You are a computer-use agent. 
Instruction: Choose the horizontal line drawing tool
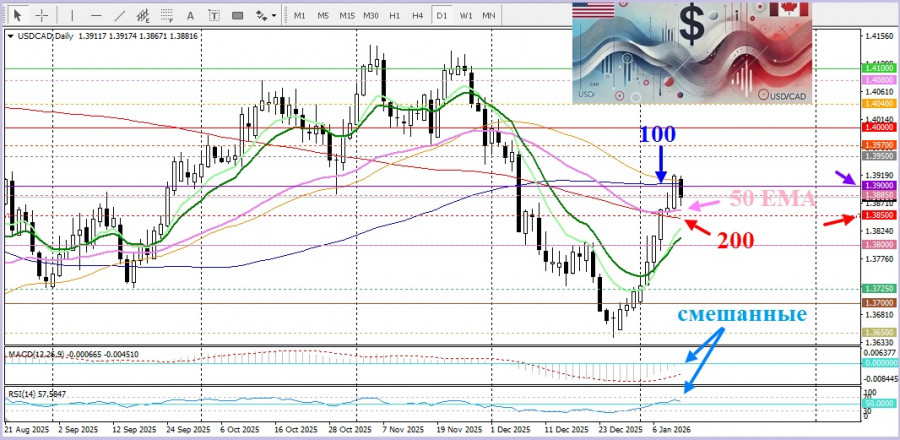[96, 15]
